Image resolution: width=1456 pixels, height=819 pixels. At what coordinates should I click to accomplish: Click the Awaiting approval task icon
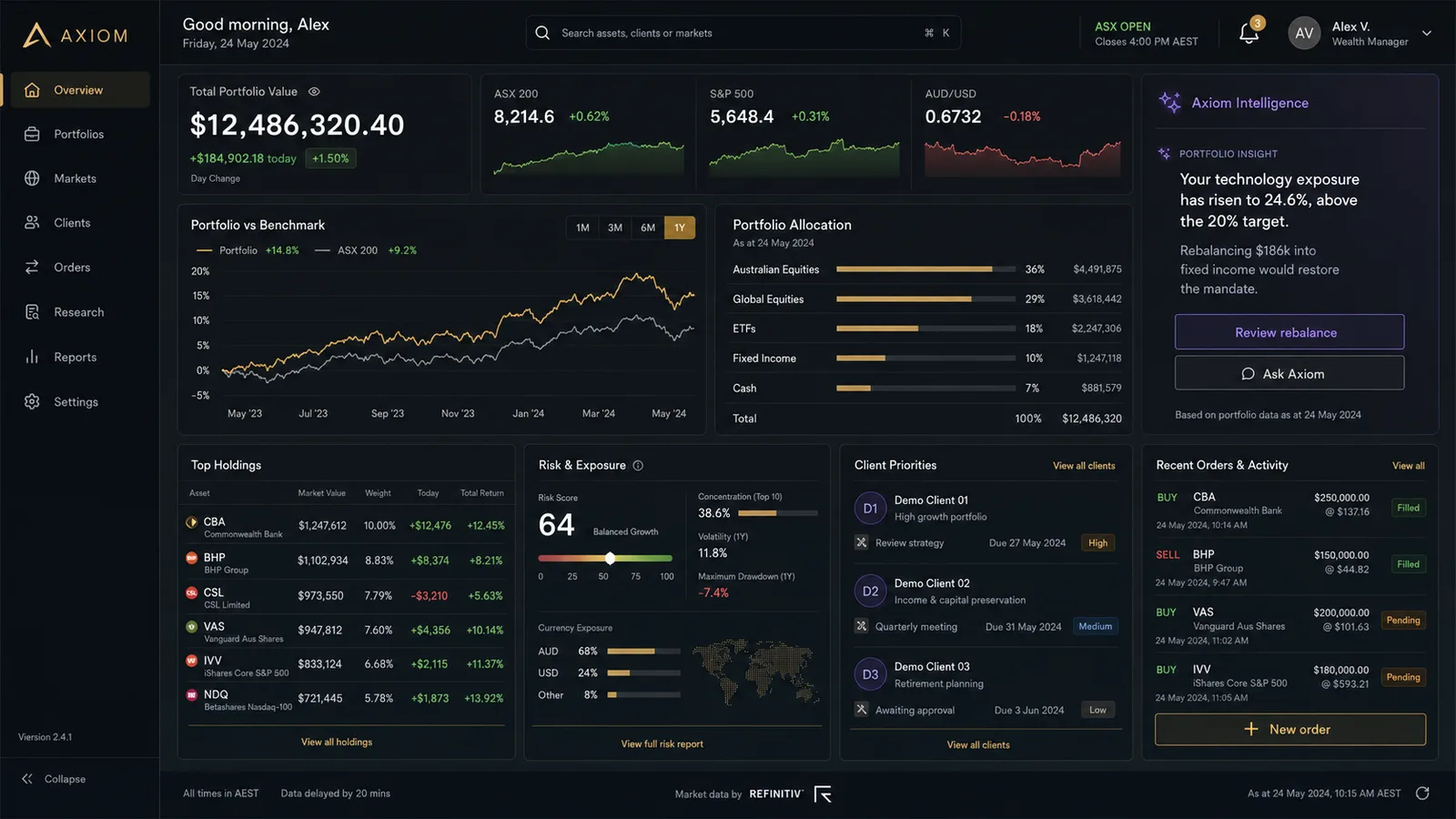[x=861, y=709]
